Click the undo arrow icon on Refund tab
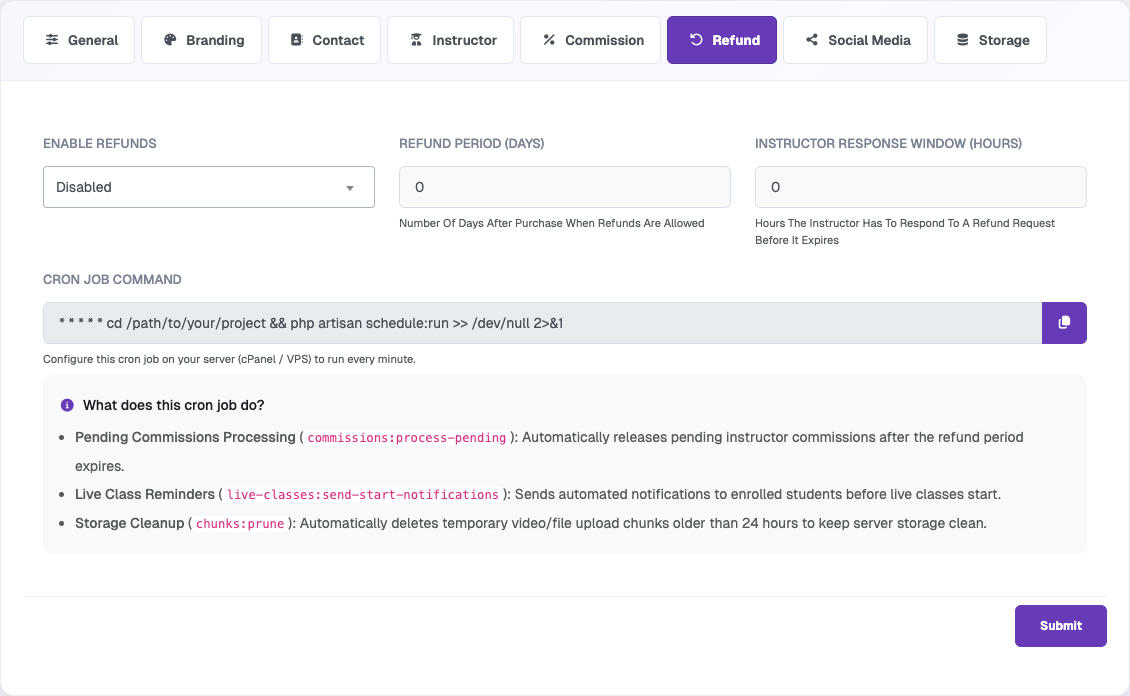The height and width of the screenshot is (696, 1130). pyautogui.click(x=696, y=40)
